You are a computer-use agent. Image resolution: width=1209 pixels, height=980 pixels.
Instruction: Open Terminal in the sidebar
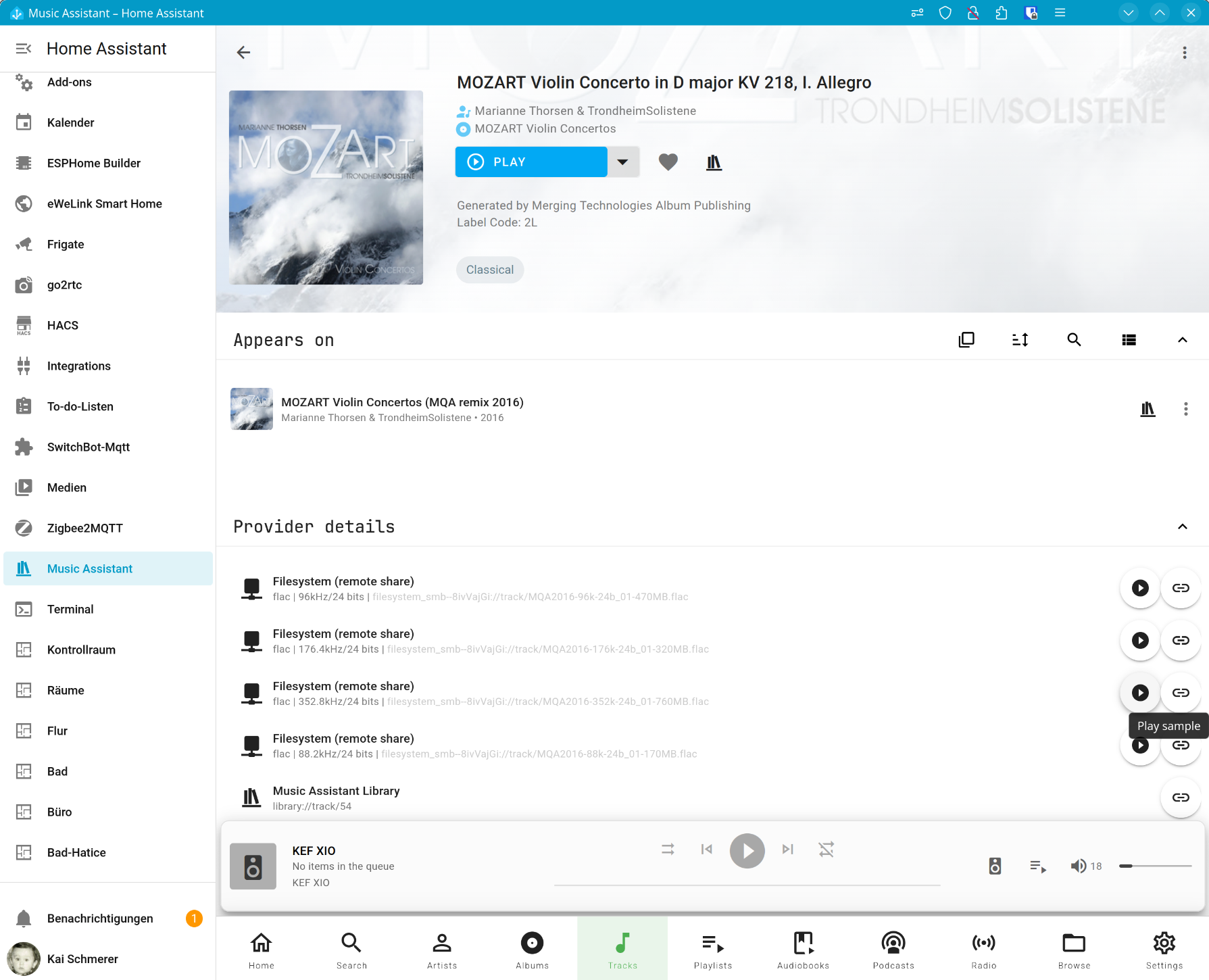pos(108,609)
